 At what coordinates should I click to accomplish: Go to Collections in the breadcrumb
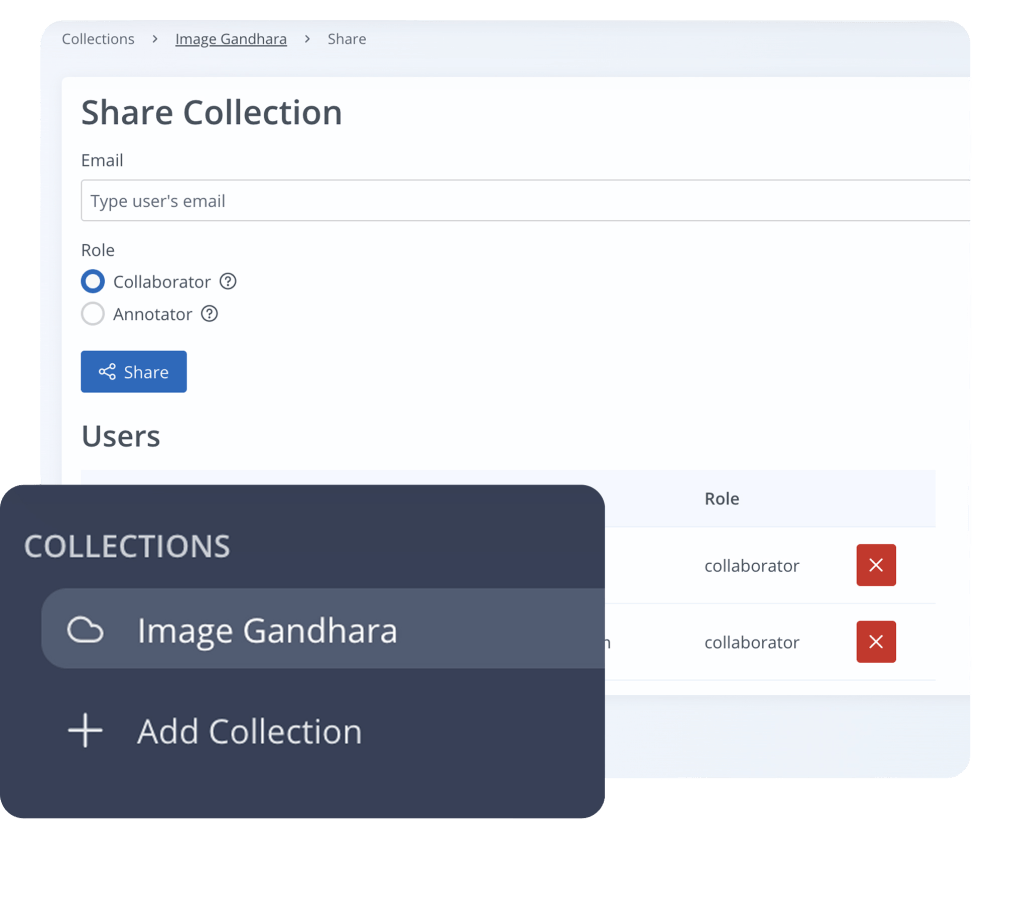[x=98, y=39]
